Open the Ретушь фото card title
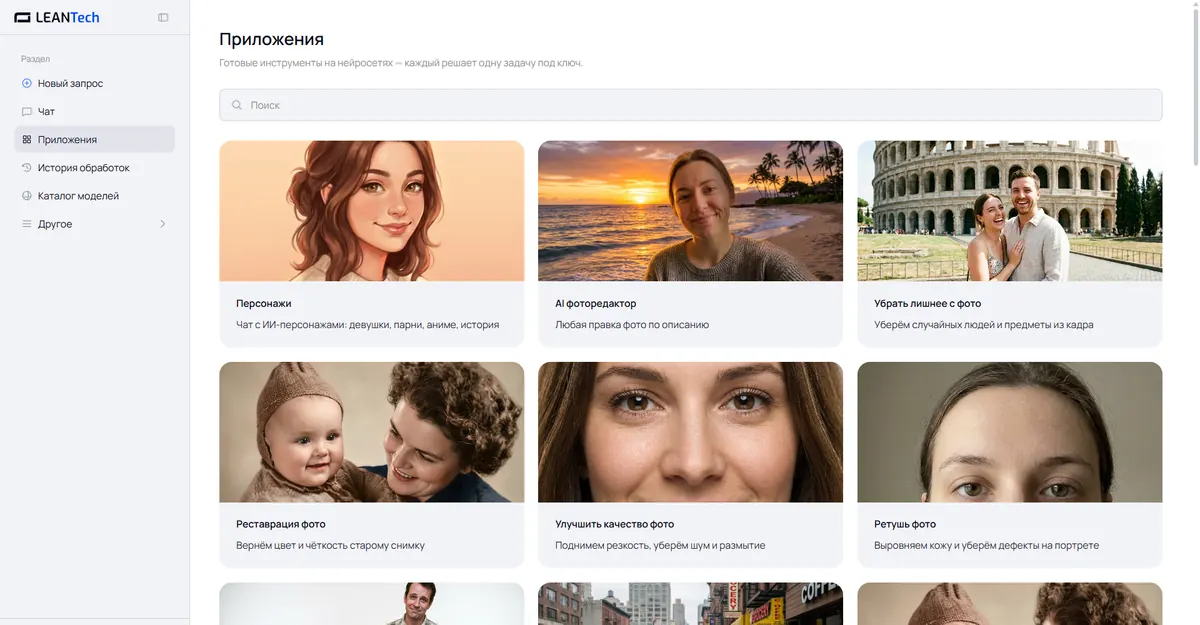The image size is (1200, 625). [905, 524]
